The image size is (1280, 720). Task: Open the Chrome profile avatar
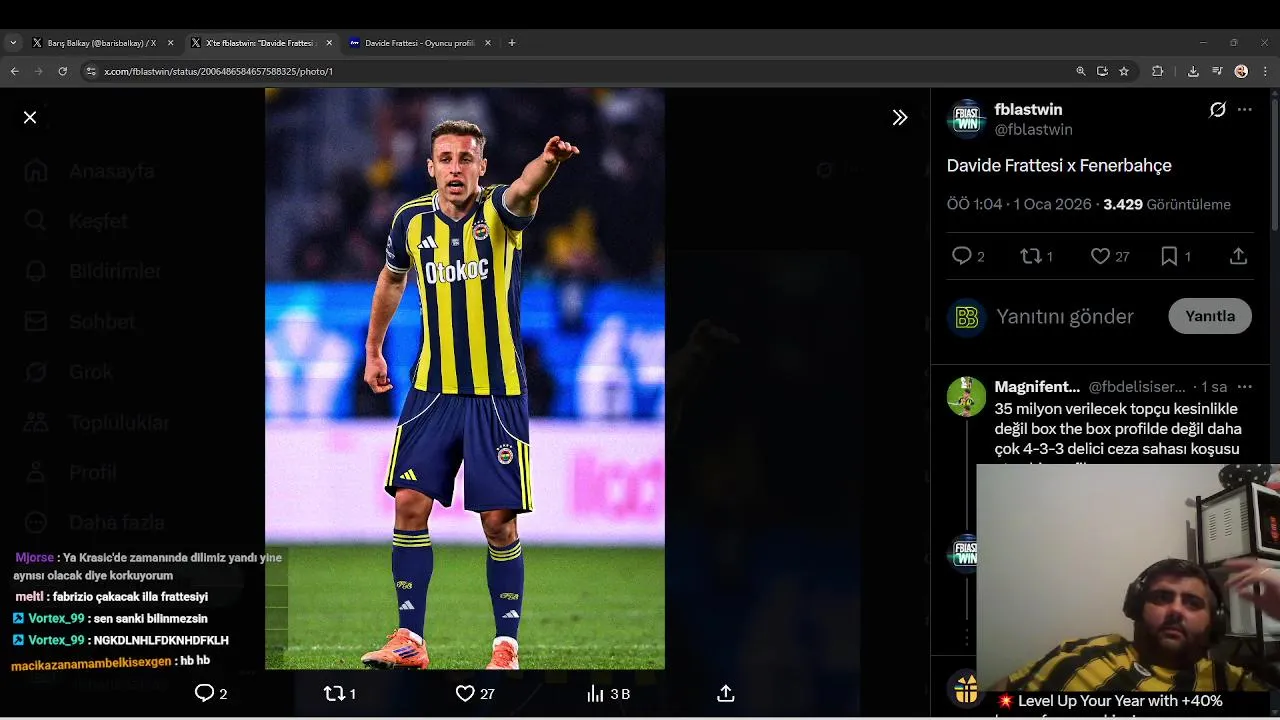pyautogui.click(x=1241, y=71)
